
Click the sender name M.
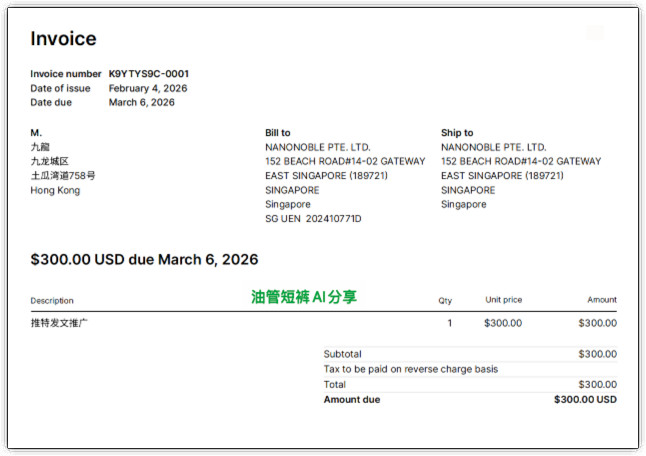pyautogui.click(x=36, y=133)
